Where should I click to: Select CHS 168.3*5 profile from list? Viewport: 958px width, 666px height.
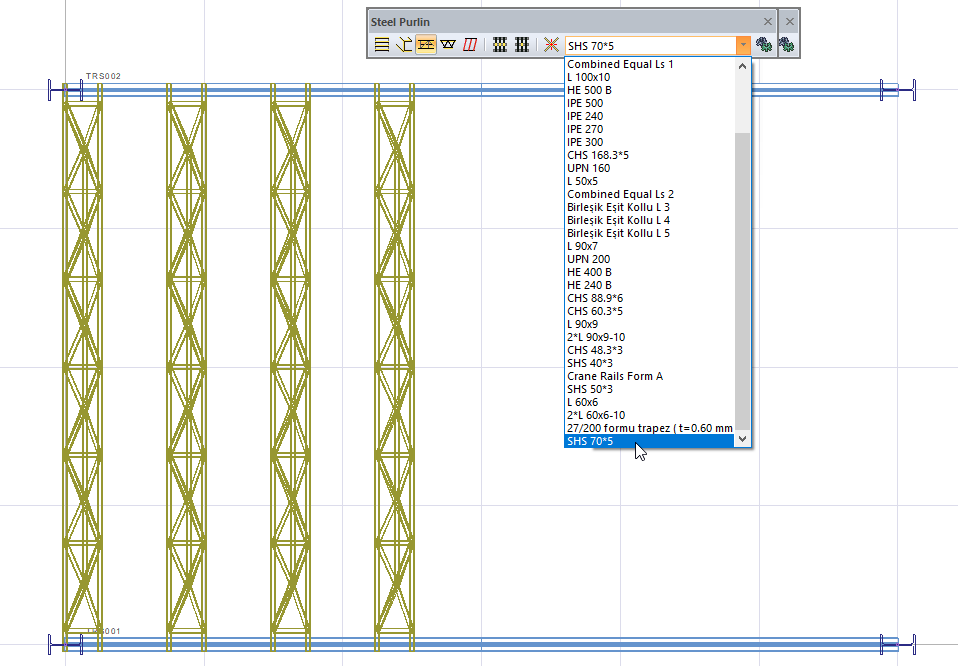[598, 155]
